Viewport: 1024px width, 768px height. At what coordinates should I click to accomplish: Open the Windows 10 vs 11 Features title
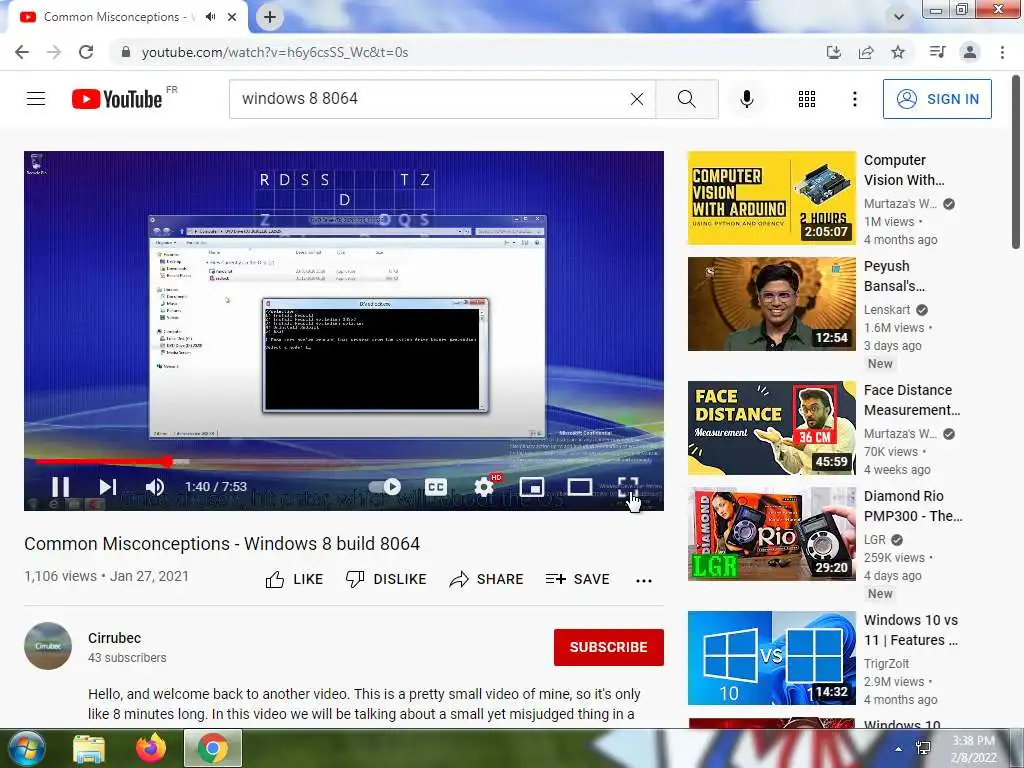911,630
